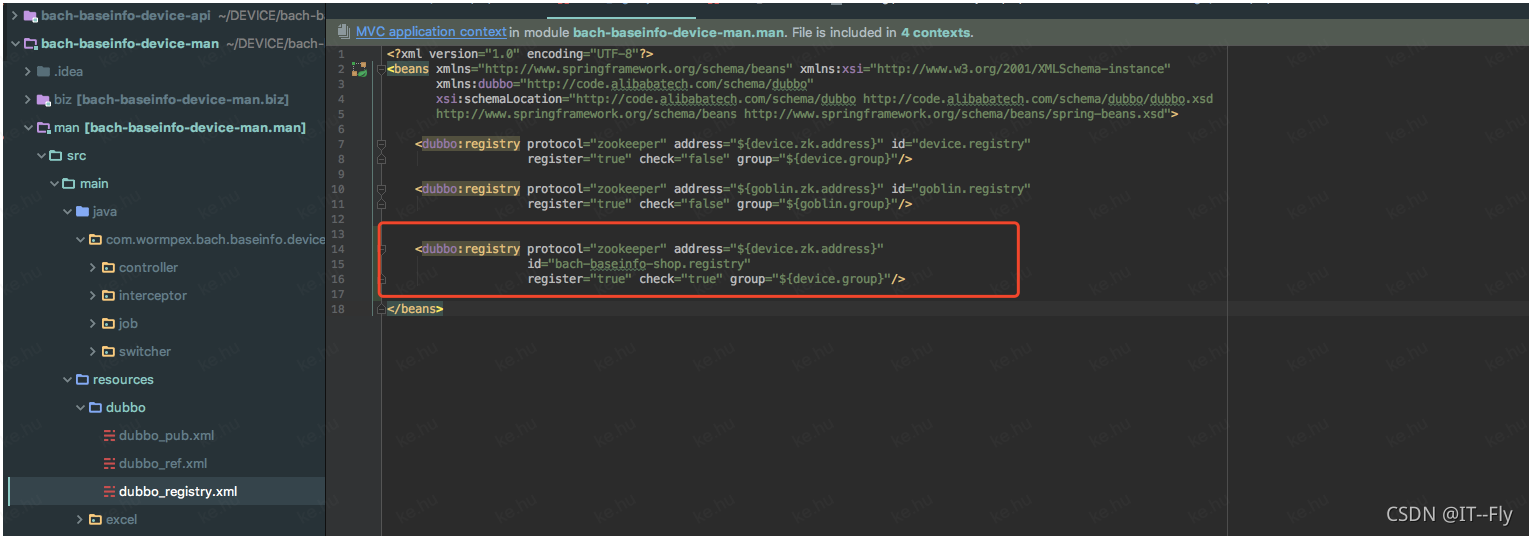Image resolution: width=1529 pixels, height=536 pixels.
Task: Select dubbo_registry.xml in the project tree
Action: pos(165,492)
